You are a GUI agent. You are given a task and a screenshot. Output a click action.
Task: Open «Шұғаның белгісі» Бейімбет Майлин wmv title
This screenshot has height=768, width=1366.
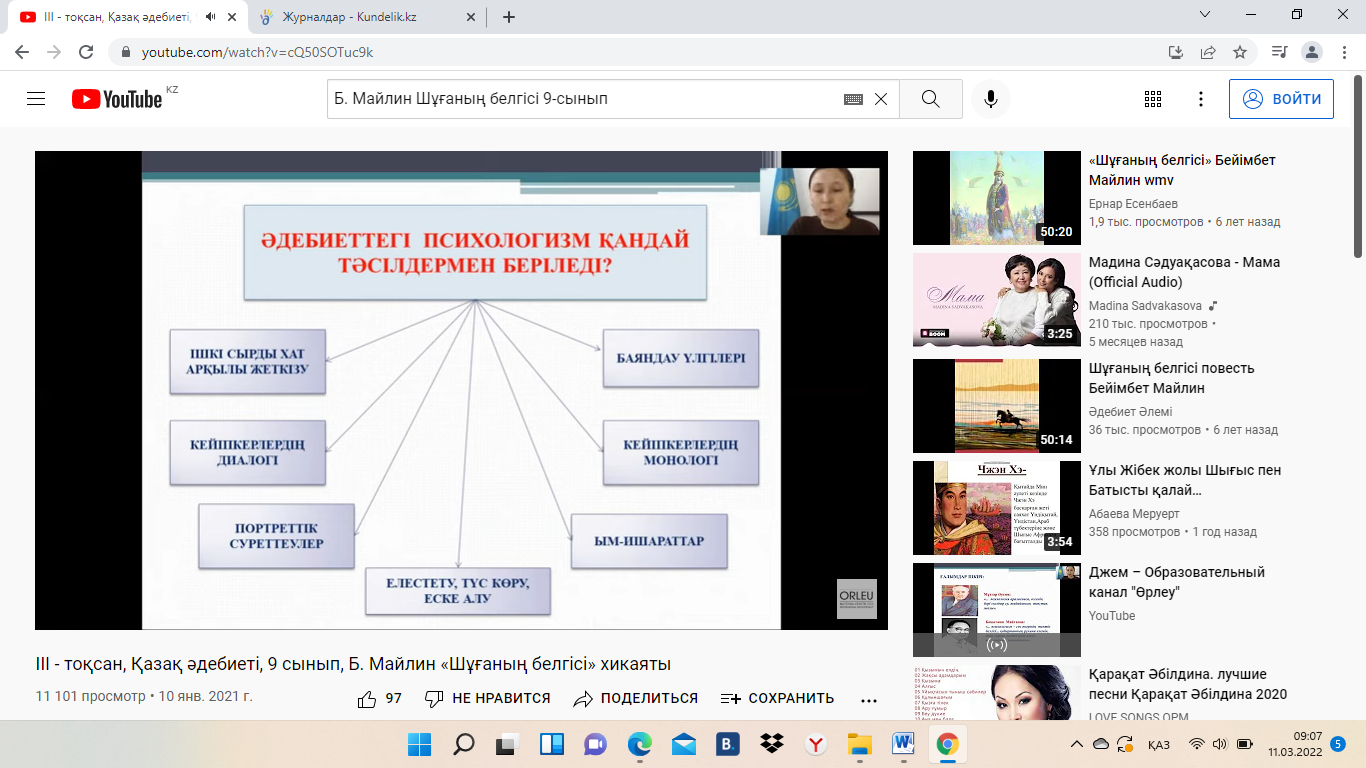click(1182, 170)
